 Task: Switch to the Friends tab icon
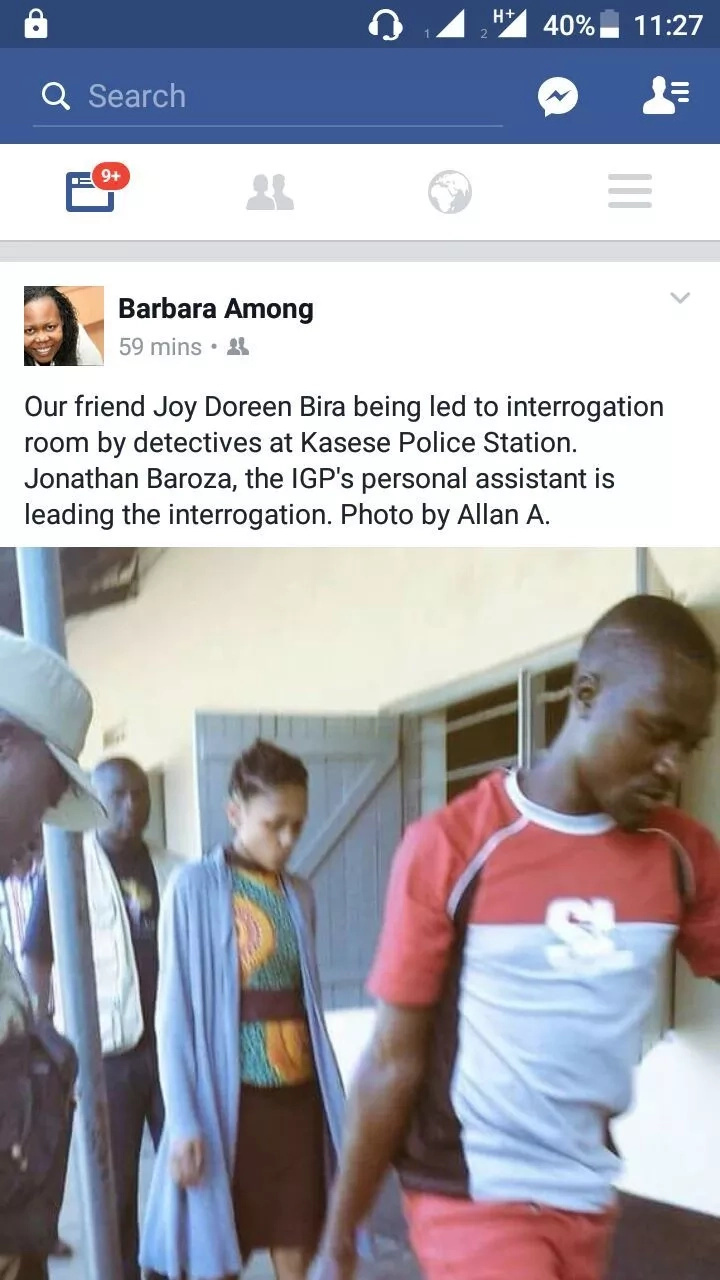click(x=270, y=191)
